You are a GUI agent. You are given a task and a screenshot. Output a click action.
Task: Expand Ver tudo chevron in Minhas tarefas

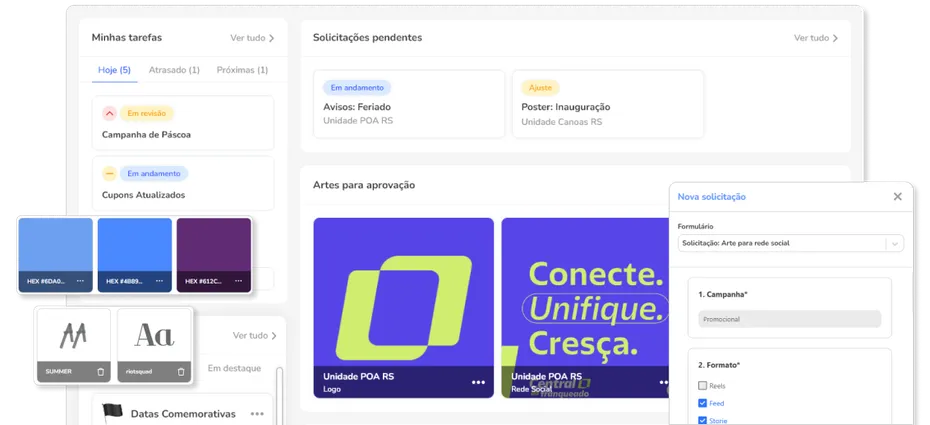tap(272, 38)
